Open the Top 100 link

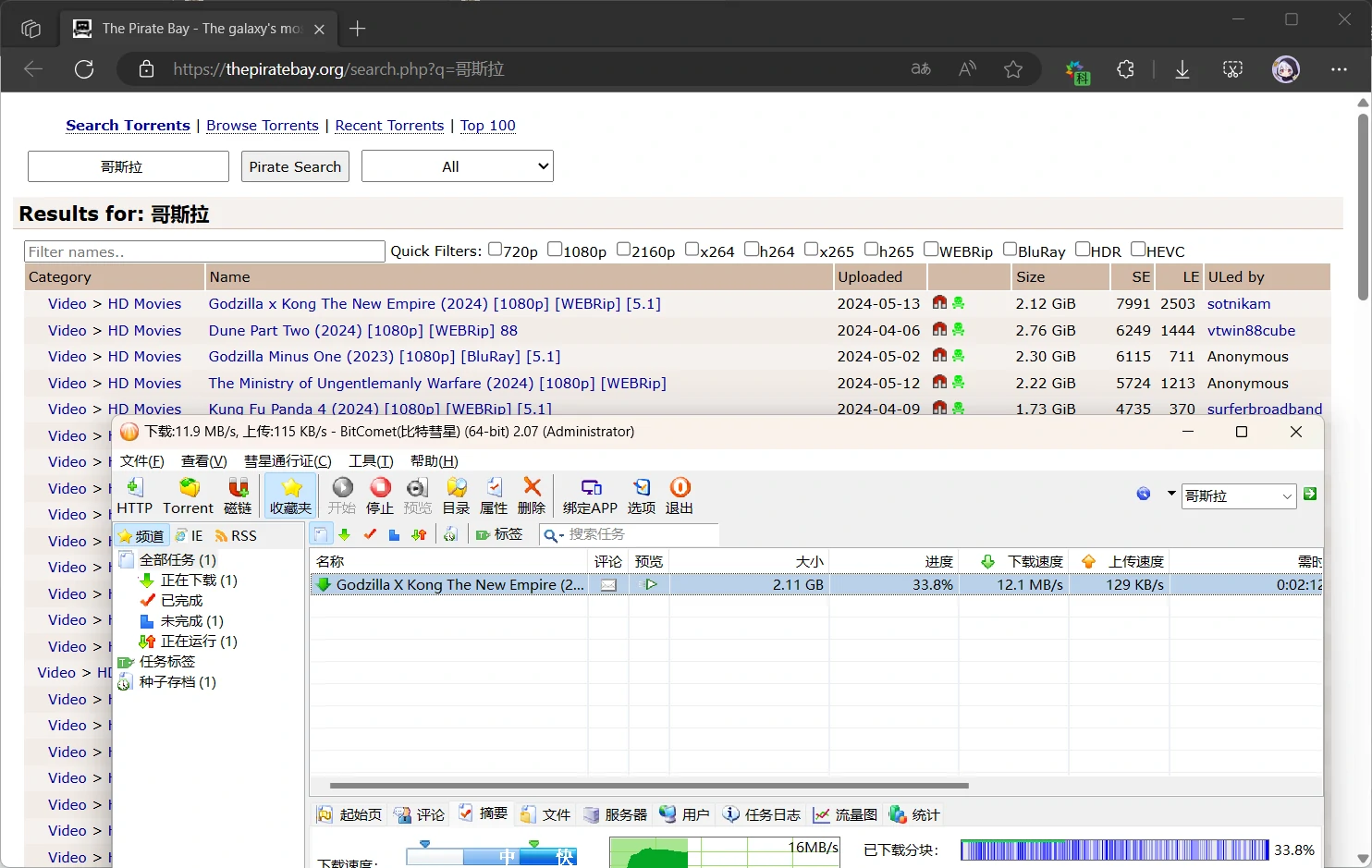point(488,126)
